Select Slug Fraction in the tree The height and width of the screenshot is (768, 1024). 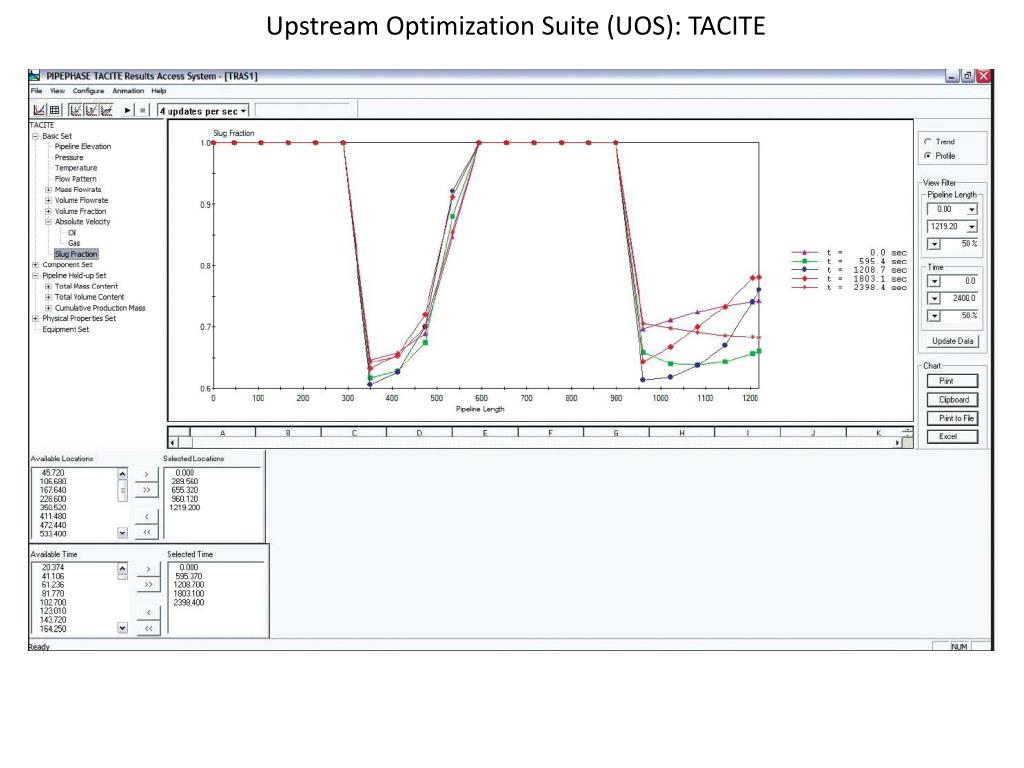76,254
